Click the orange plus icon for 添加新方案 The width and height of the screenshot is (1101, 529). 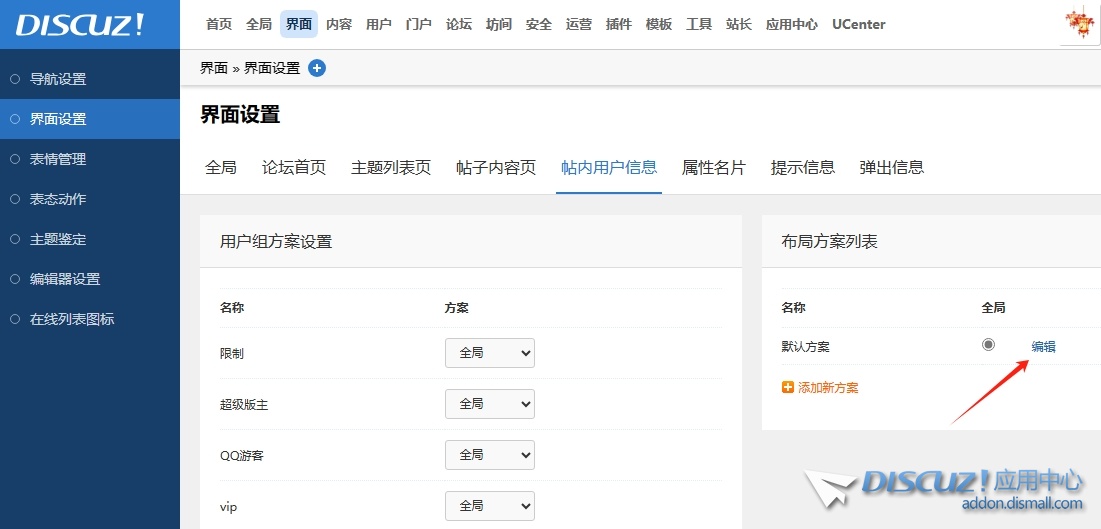click(787, 387)
